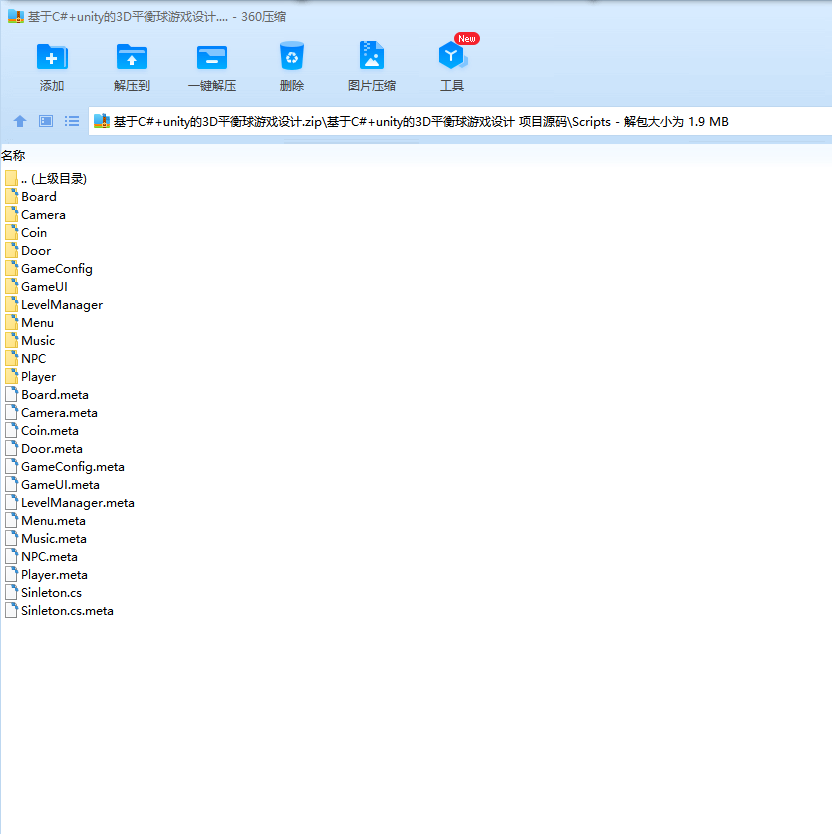Select the Door.meta file
Viewport: 832px width, 834px height.
[x=44, y=449]
